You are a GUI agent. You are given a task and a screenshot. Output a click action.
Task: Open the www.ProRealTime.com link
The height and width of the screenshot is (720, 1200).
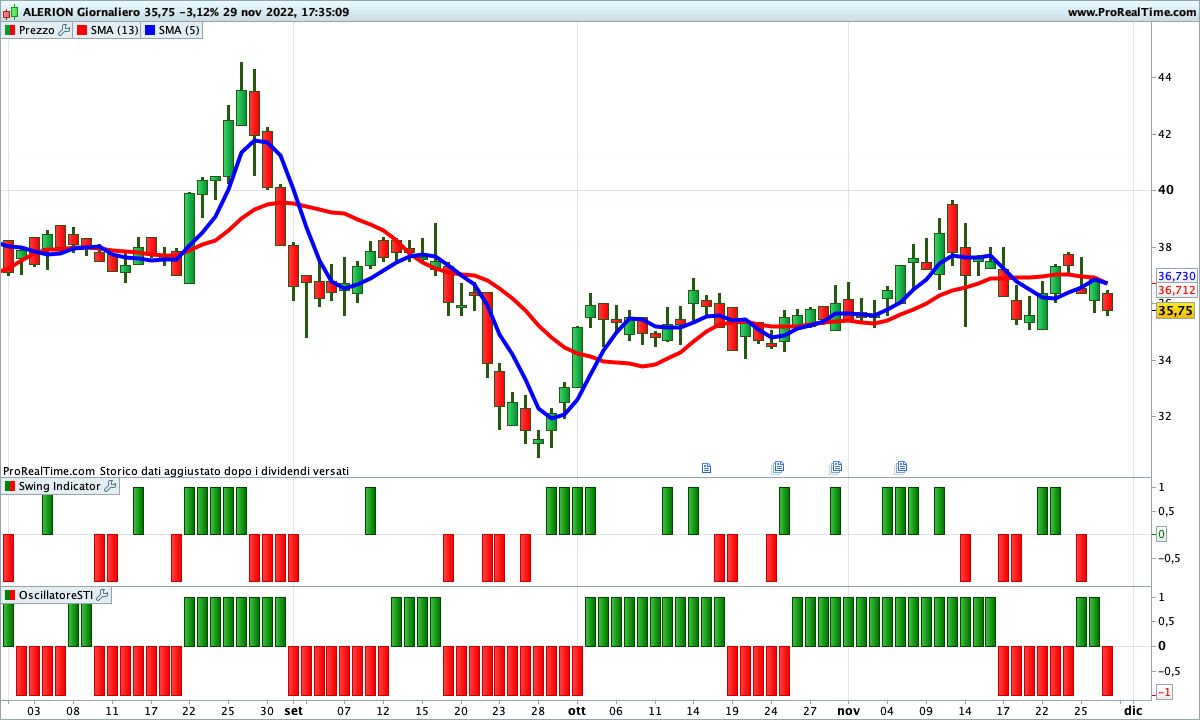pos(1131,12)
